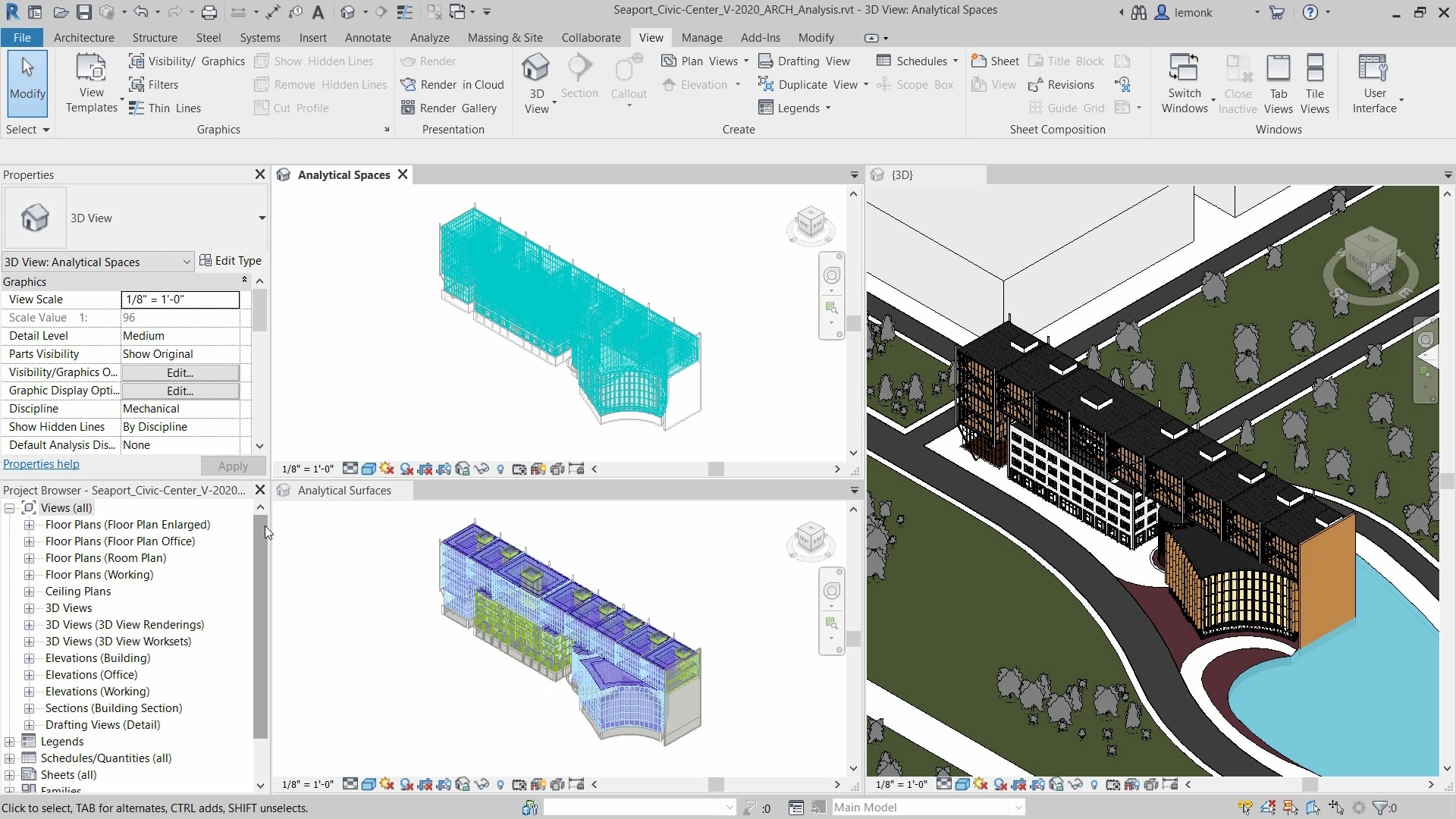
Task: Open the Plan Views dropdown
Action: (746, 61)
